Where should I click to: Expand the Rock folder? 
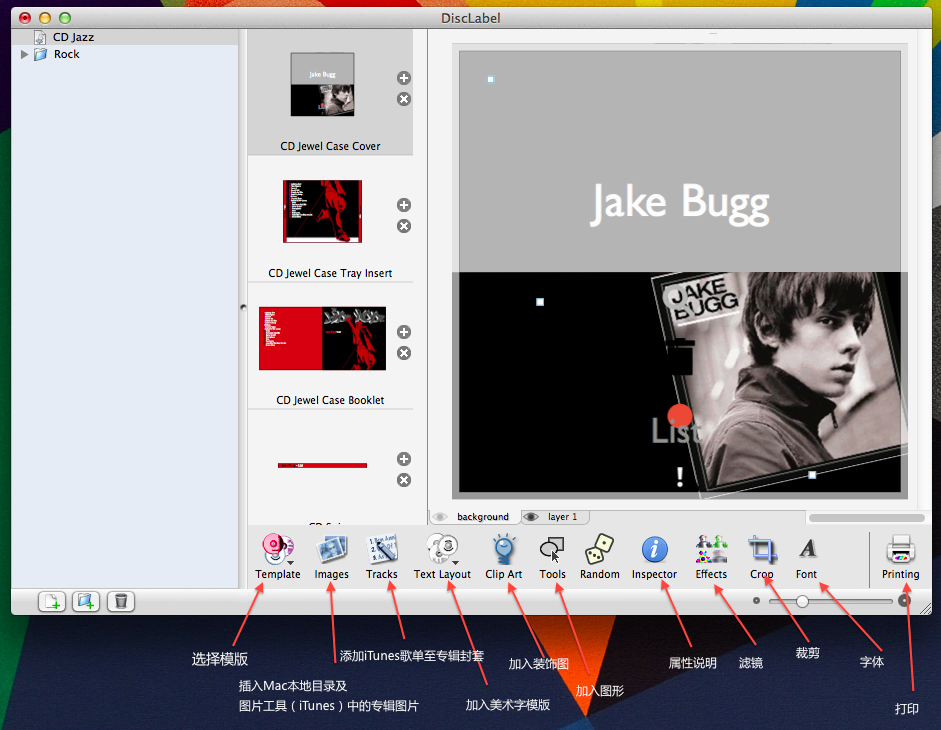point(25,55)
